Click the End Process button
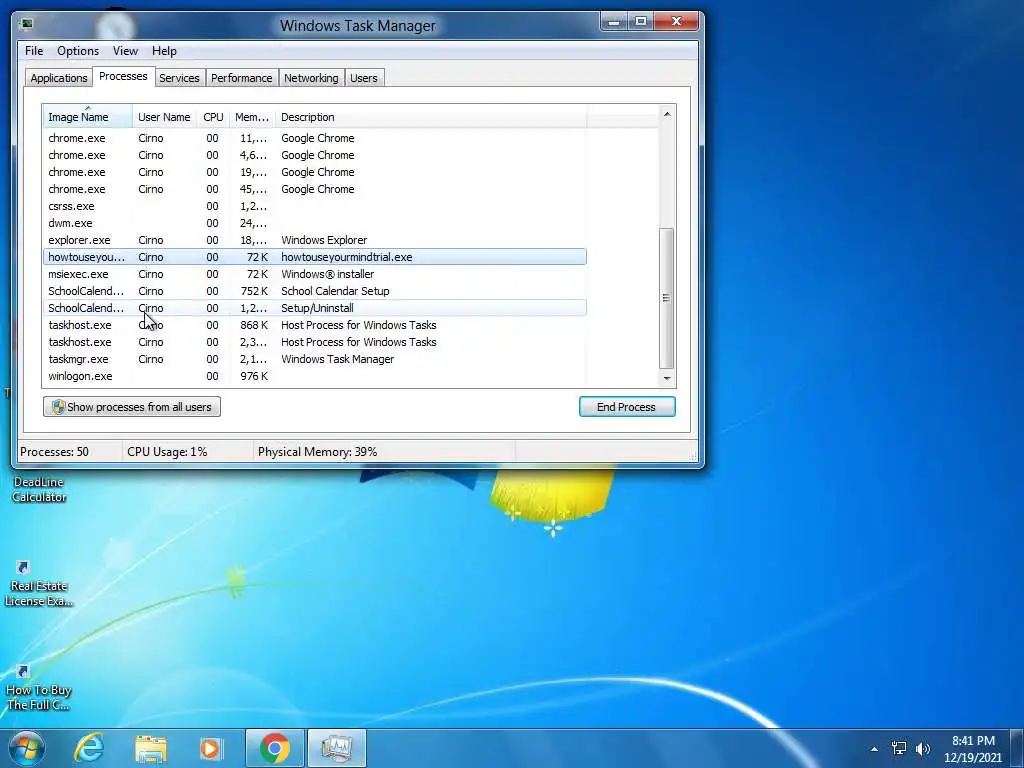The width and height of the screenshot is (1024, 768). [627, 407]
